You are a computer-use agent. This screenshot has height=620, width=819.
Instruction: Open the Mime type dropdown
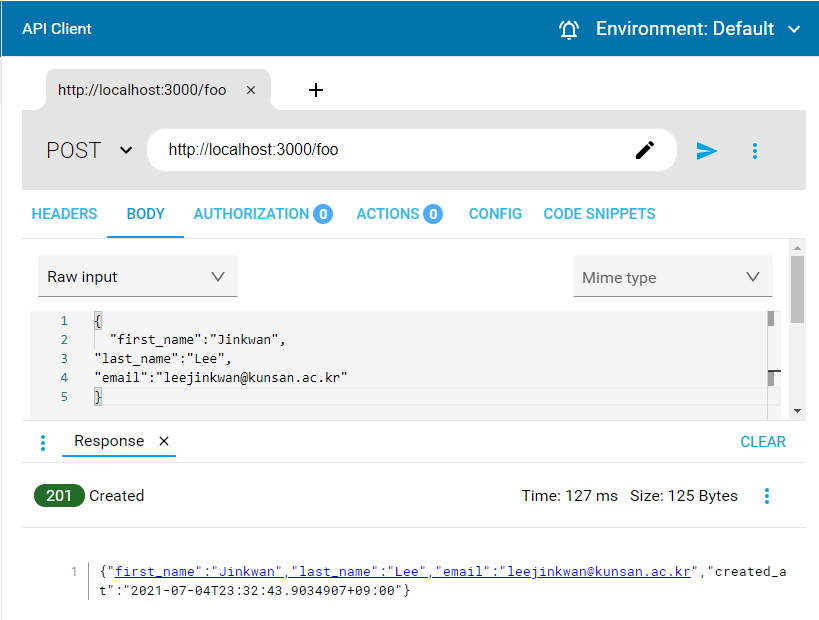(x=672, y=277)
